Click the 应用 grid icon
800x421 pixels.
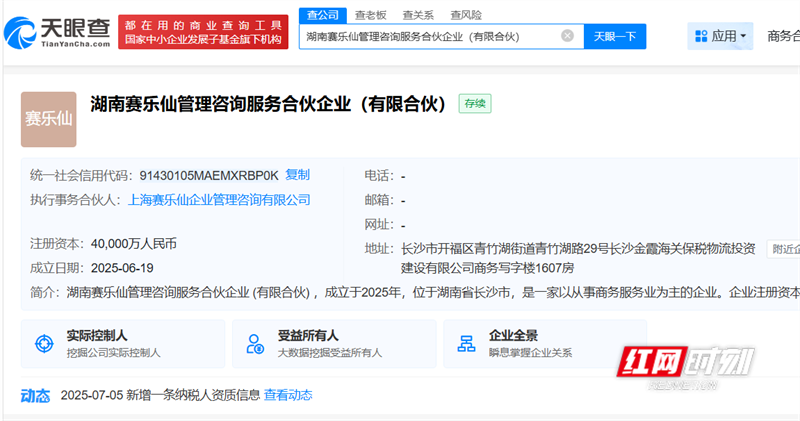tap(701, 36)
